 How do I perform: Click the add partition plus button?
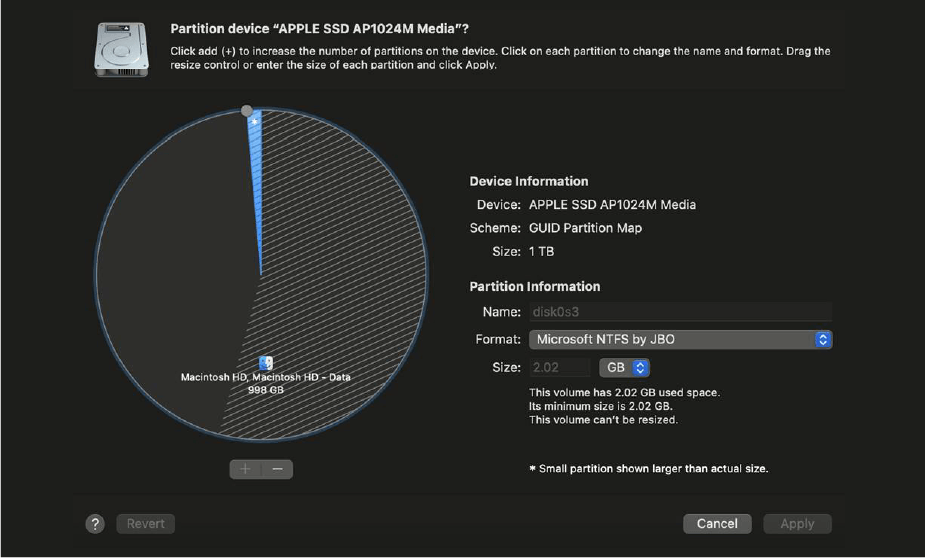tap(246, 469)
